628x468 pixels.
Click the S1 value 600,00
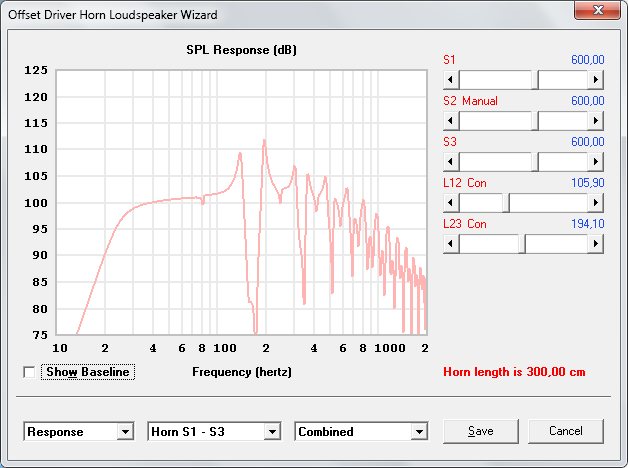click(x=588, y=60)
